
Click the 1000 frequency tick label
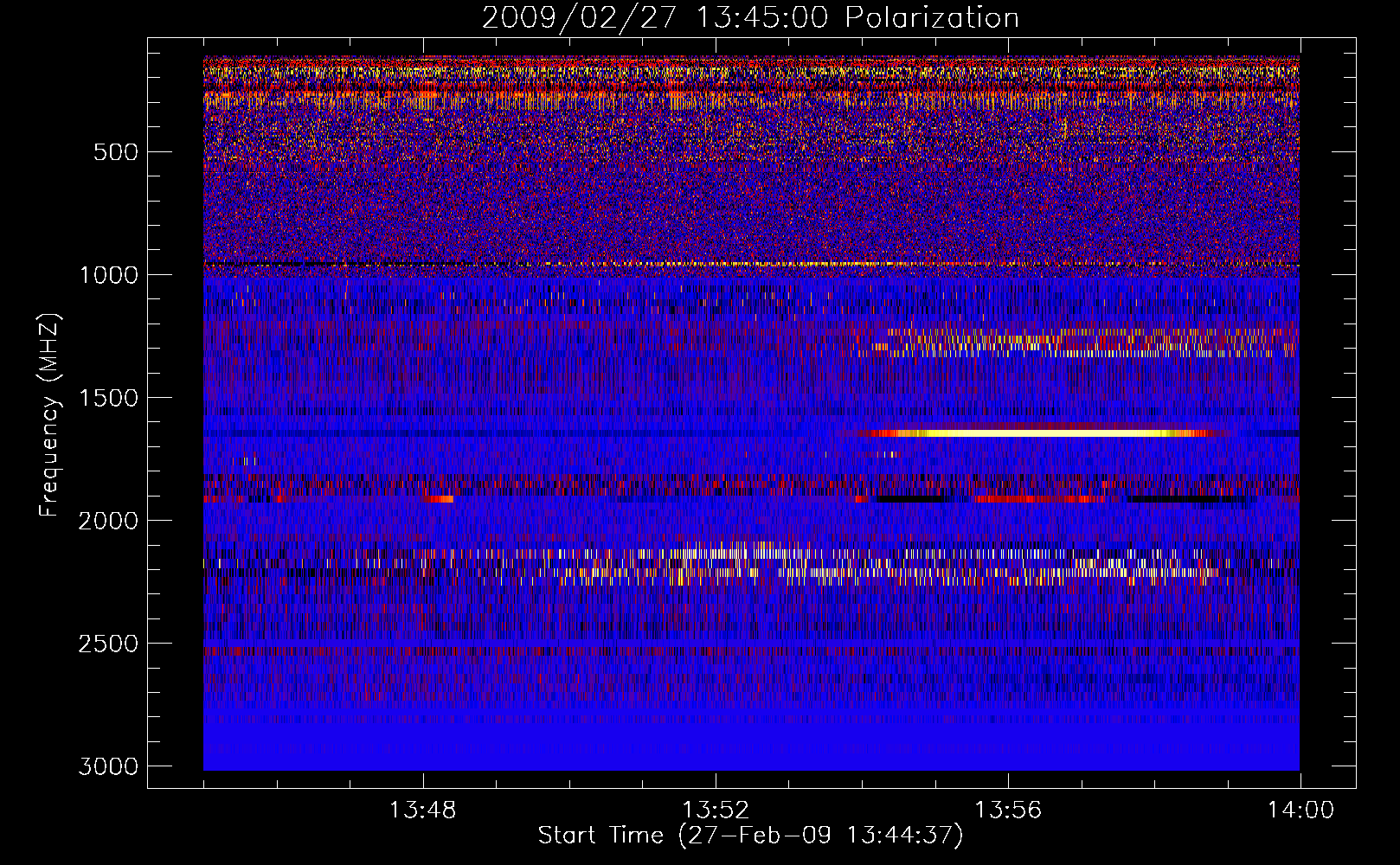coord(108,275)
